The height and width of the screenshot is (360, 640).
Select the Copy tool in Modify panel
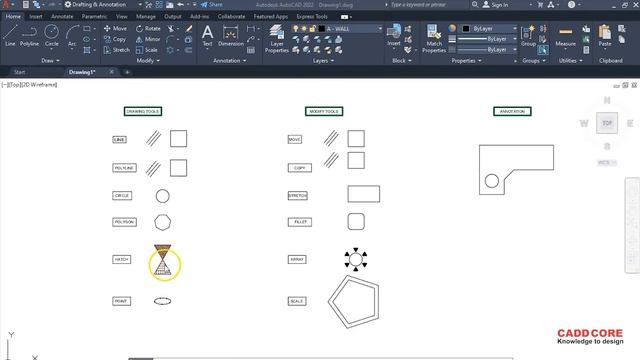[115, 39]
